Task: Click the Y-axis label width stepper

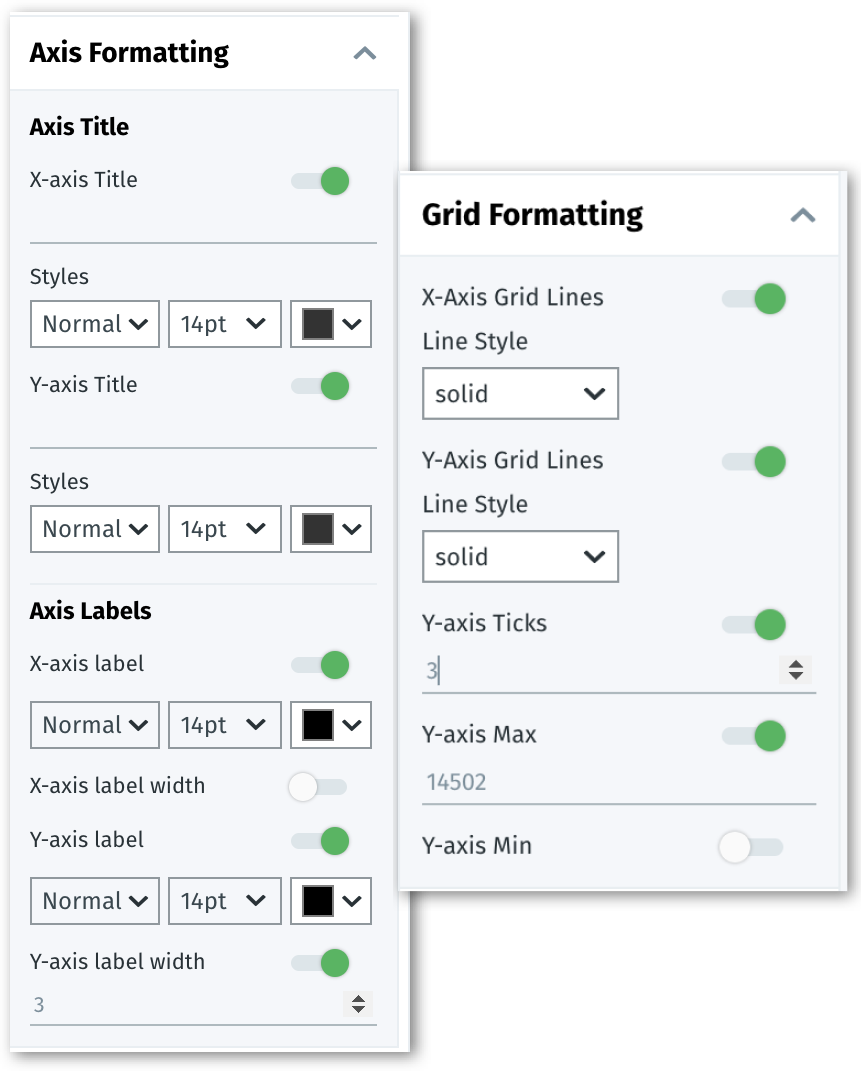Action: (358, 1004)
